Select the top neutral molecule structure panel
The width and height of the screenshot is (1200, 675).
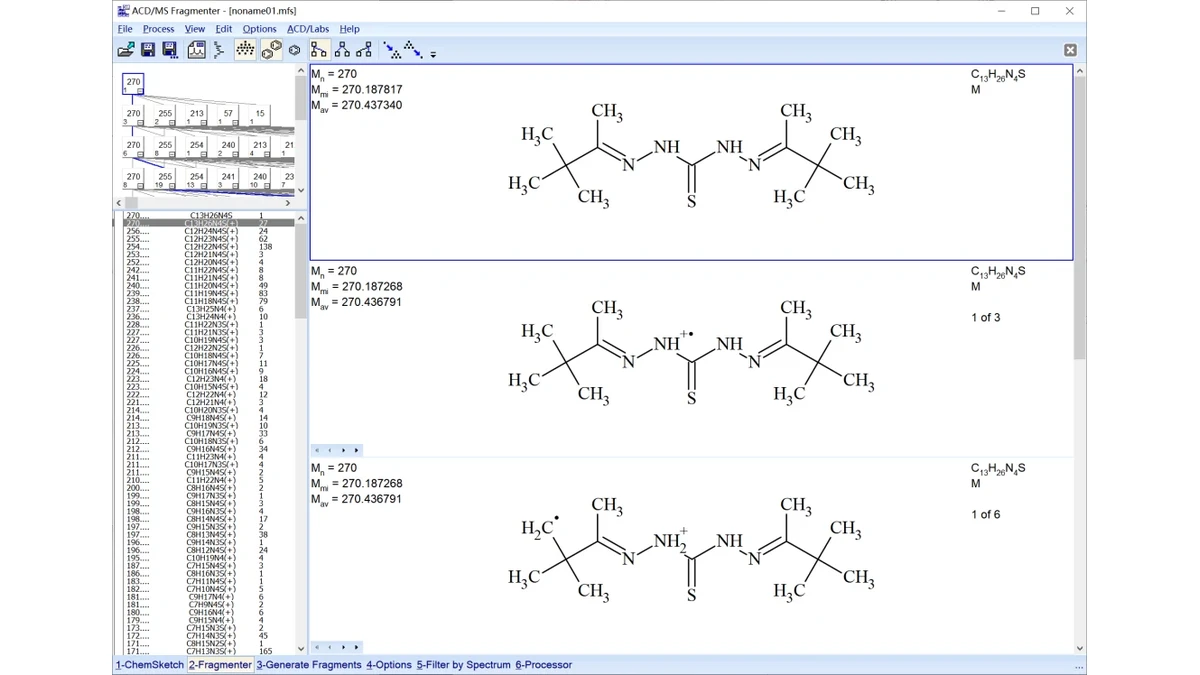coord(691,162)
